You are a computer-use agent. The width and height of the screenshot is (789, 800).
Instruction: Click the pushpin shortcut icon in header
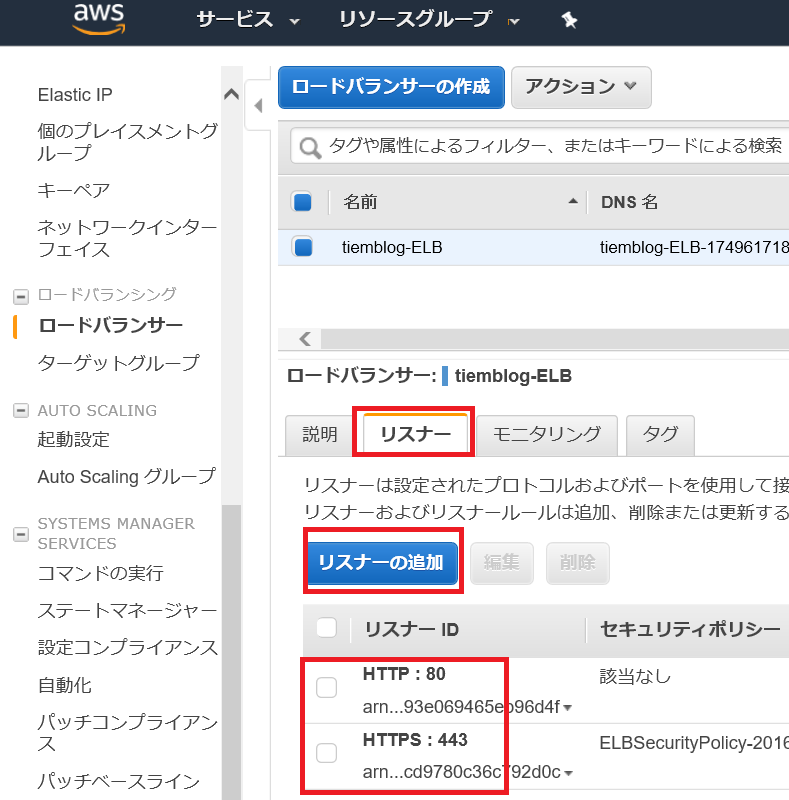point(569,21)
